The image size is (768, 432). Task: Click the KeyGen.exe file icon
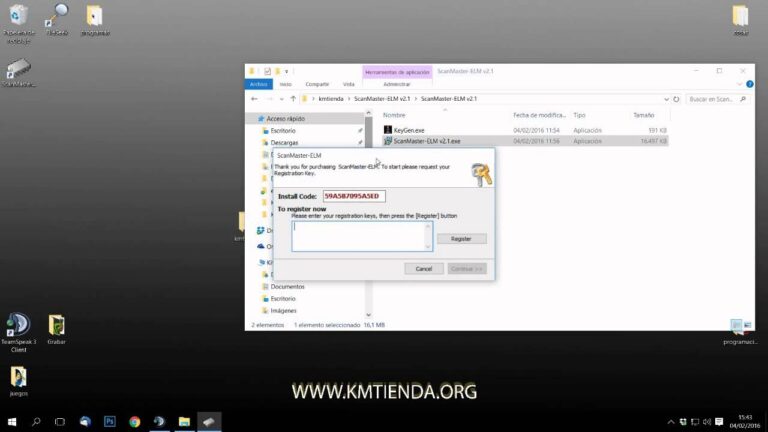[x=388, y=130]
